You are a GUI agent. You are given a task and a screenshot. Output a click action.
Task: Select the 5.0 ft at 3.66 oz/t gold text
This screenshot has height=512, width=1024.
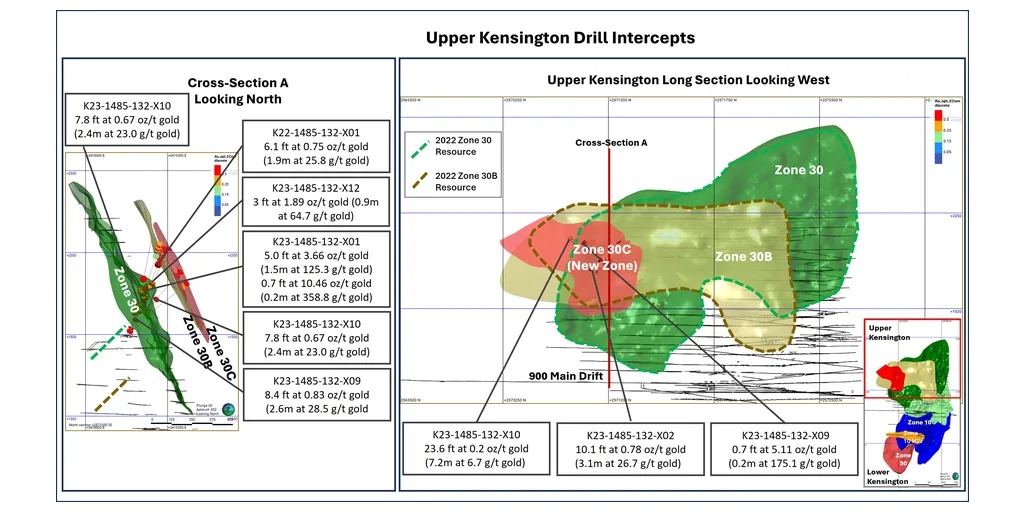coord(315,255)
